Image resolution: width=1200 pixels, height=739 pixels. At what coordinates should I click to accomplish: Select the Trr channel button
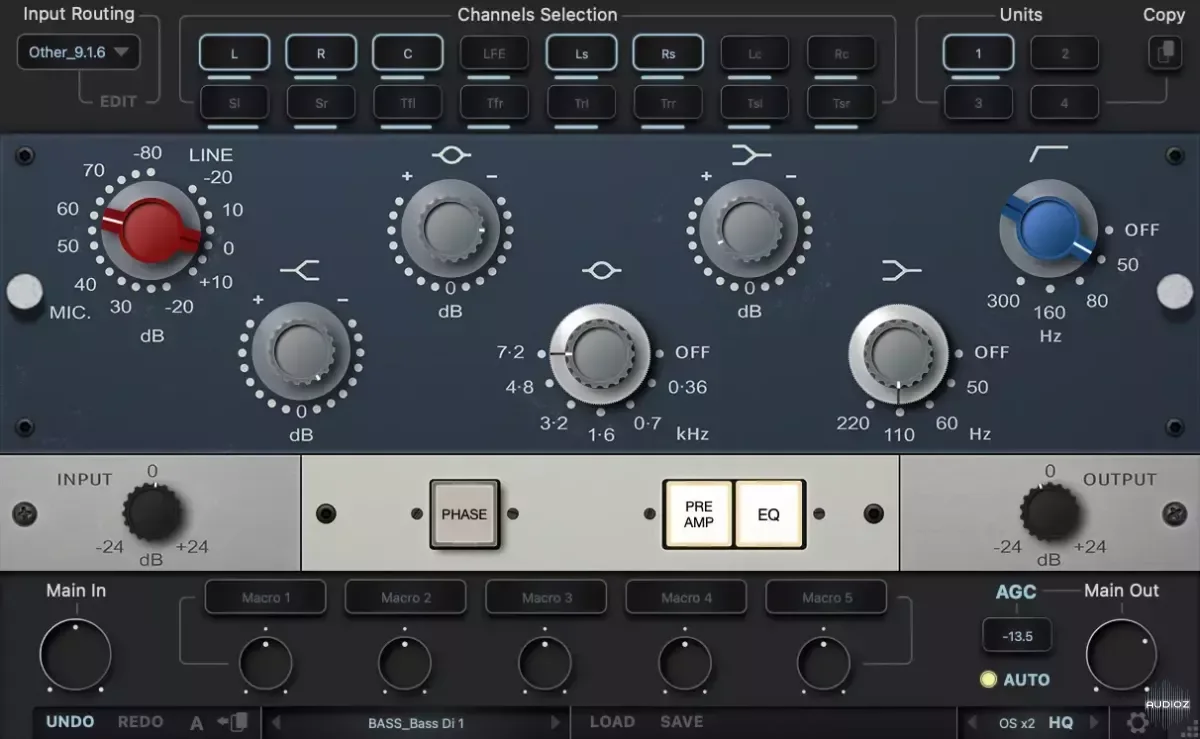[x=668, y=102]
